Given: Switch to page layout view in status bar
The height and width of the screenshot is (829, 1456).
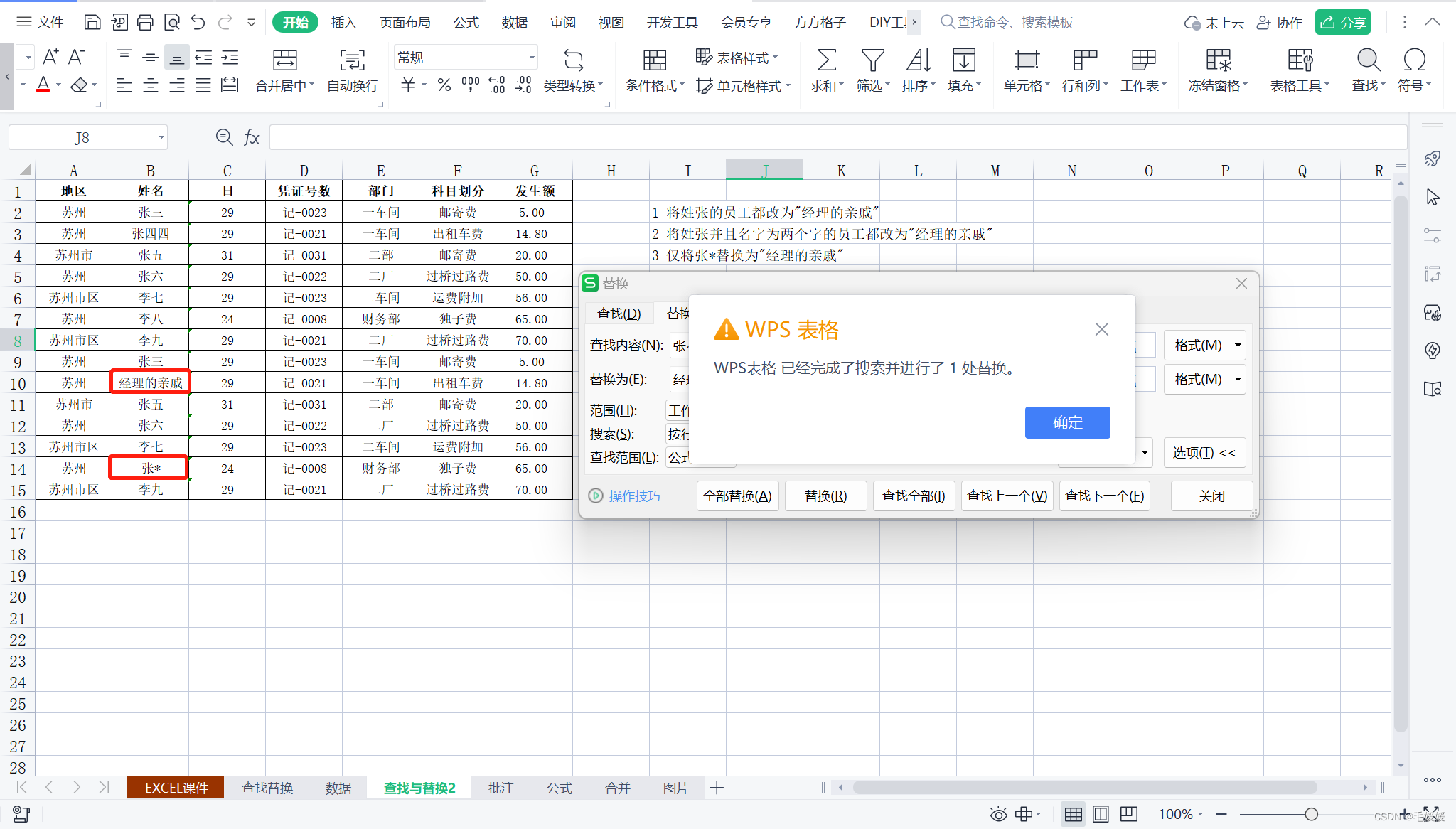Looking at the screenshot, I should tap(1101, 814).
